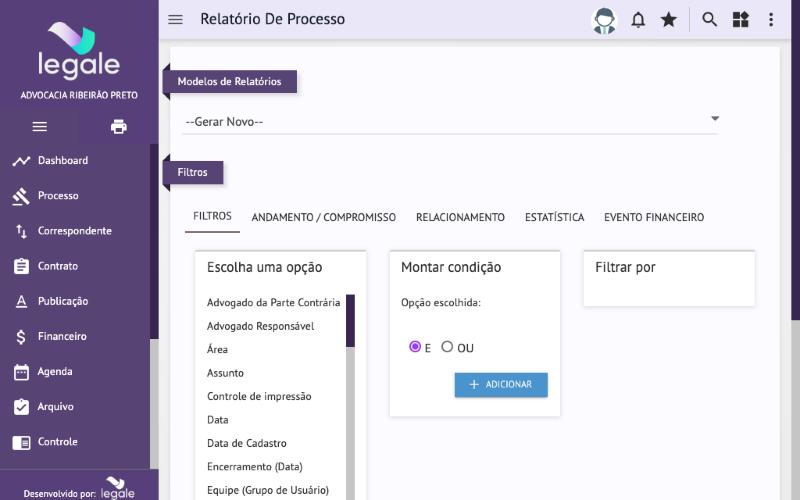Open the Controle menu item
Screen dimensions: 800x500
58,442
